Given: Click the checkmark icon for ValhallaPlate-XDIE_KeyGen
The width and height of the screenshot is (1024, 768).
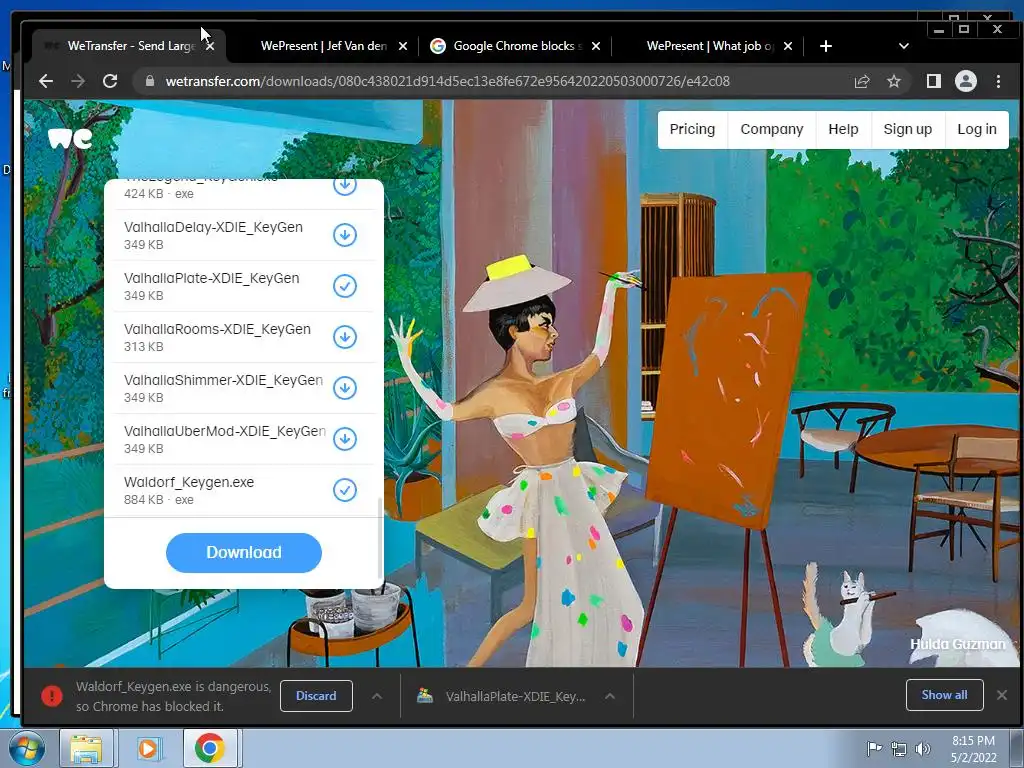Looking at the screenshot, I should (345, 286).
